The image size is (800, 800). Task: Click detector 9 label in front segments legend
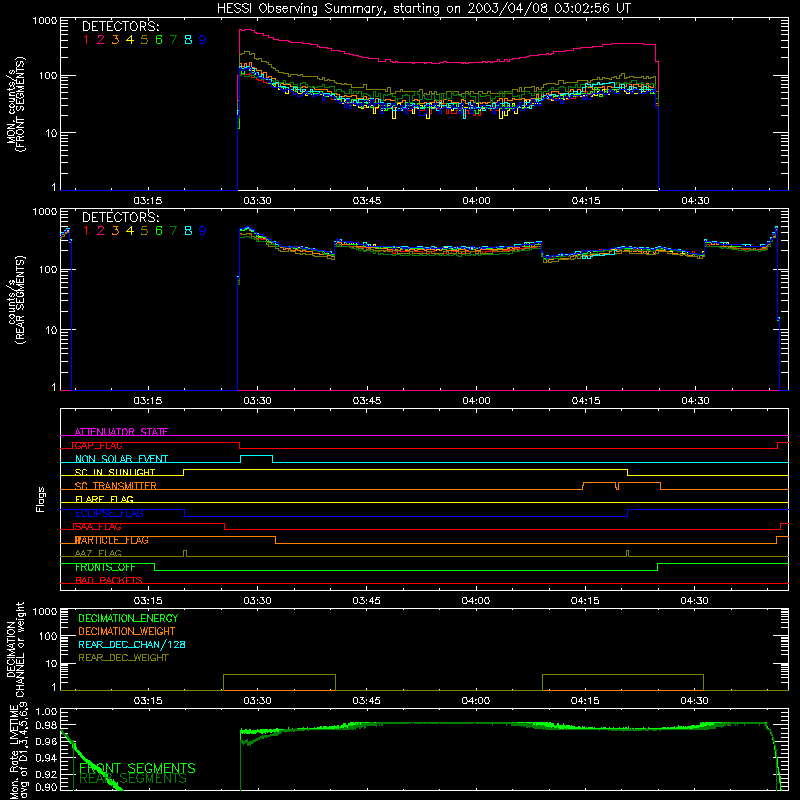coord(203,40)
